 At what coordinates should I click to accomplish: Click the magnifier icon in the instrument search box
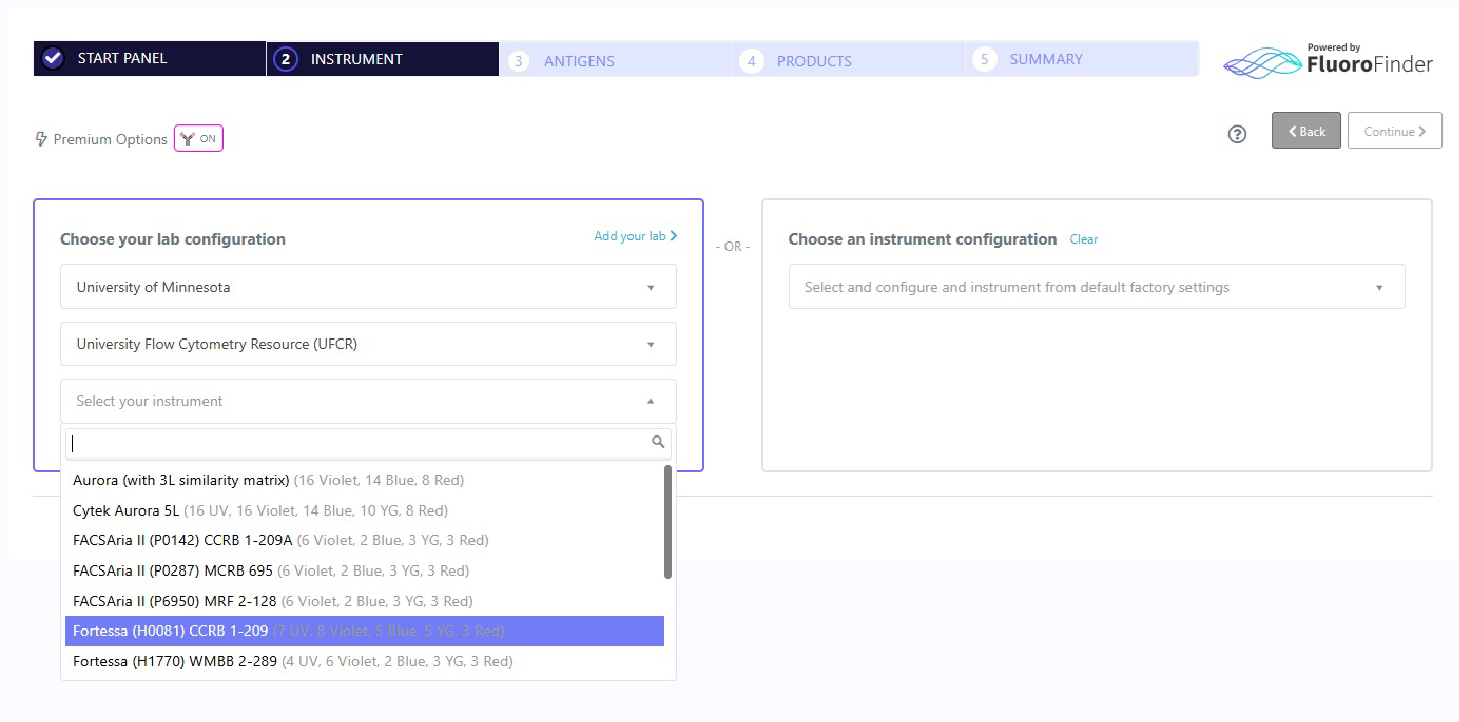click(x=658, y=441)
